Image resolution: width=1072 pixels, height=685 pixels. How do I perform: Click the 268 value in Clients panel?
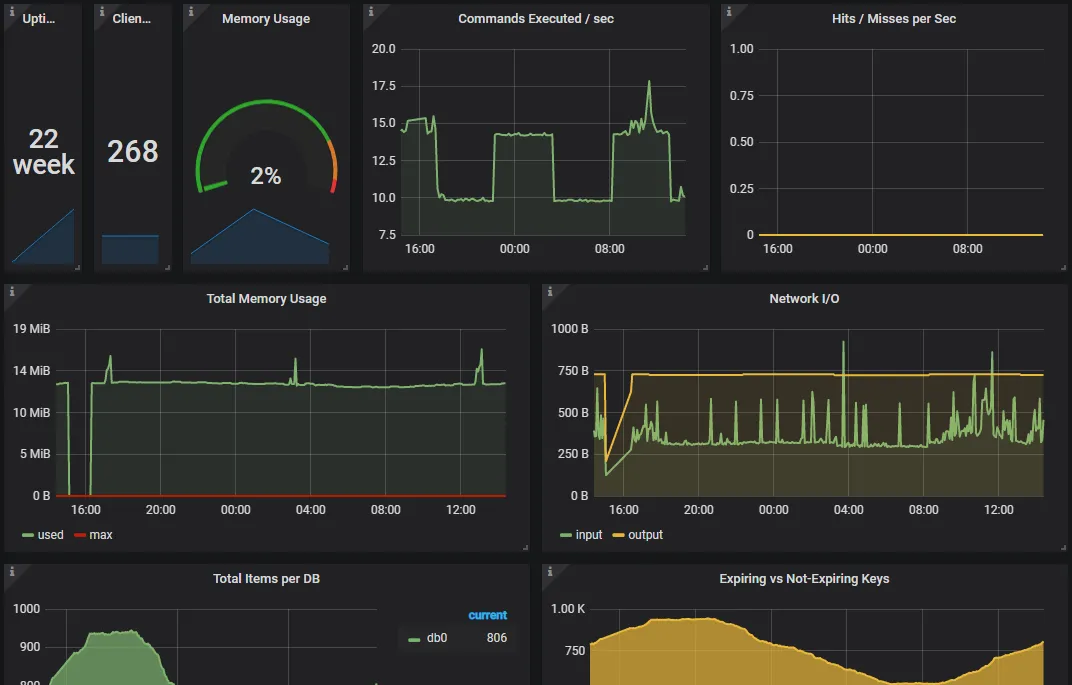pyautogui.click(x=133, y=151)
